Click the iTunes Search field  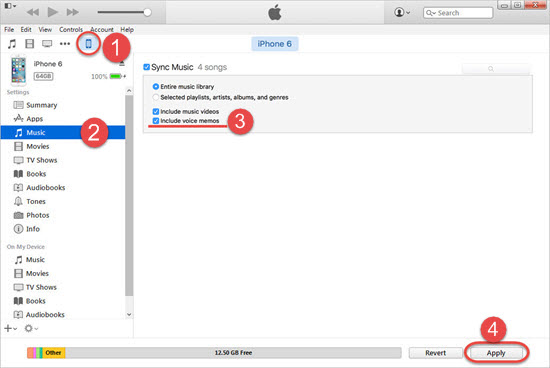click(458, 13)
